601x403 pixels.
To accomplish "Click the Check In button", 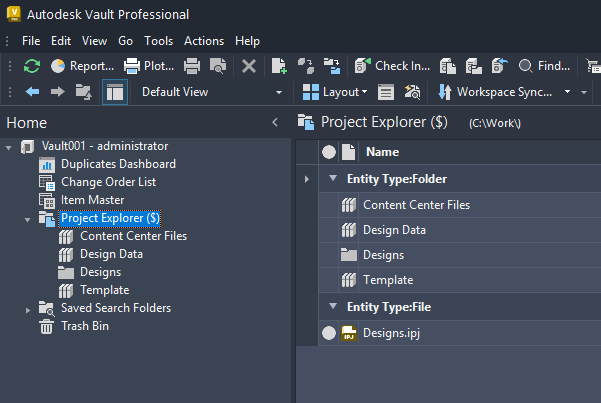I will tap(392, 66).
